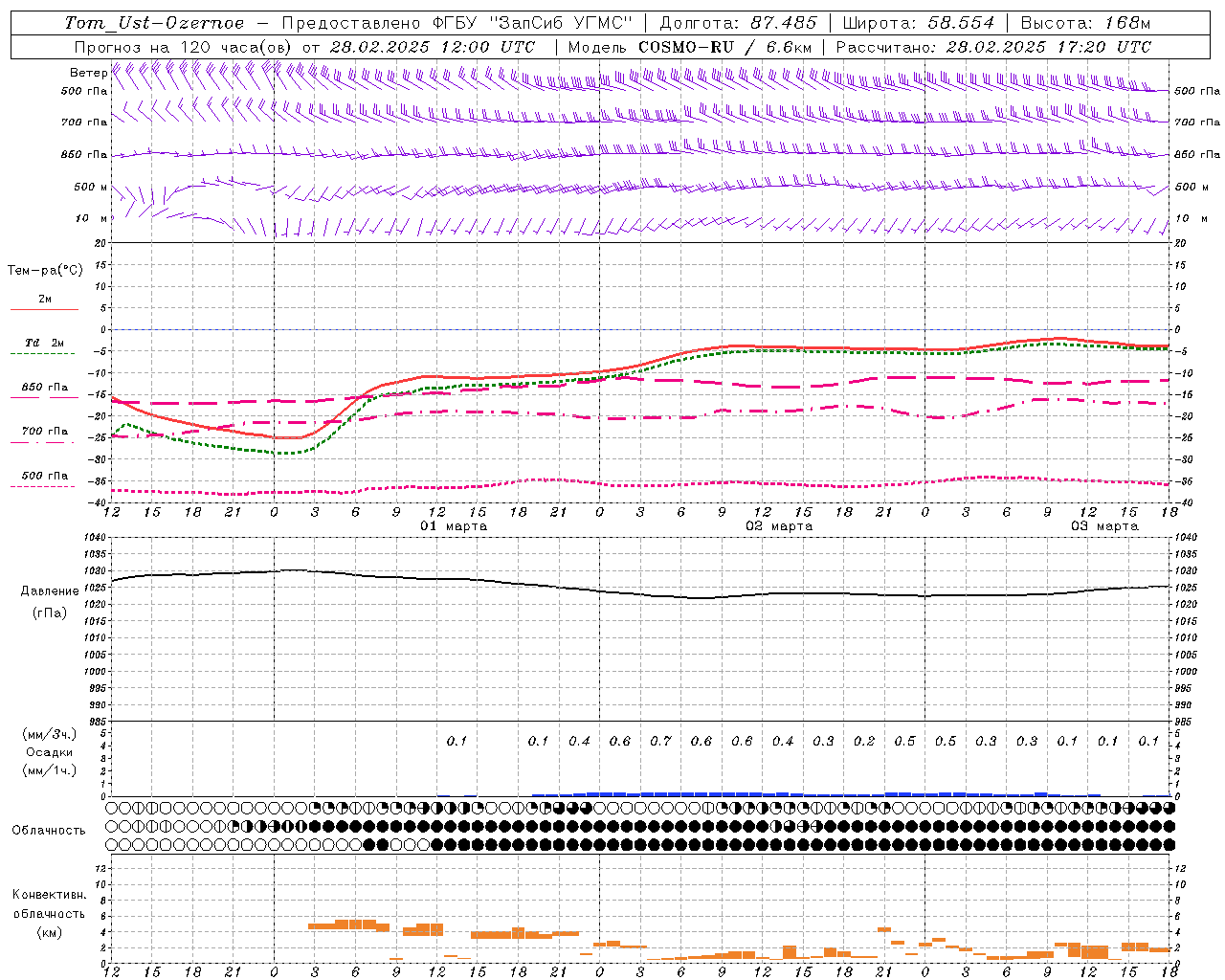
Task: Click Рассчитано: 28.02.2025 17:20 UTC timestamp
Action: click(993, 47)
